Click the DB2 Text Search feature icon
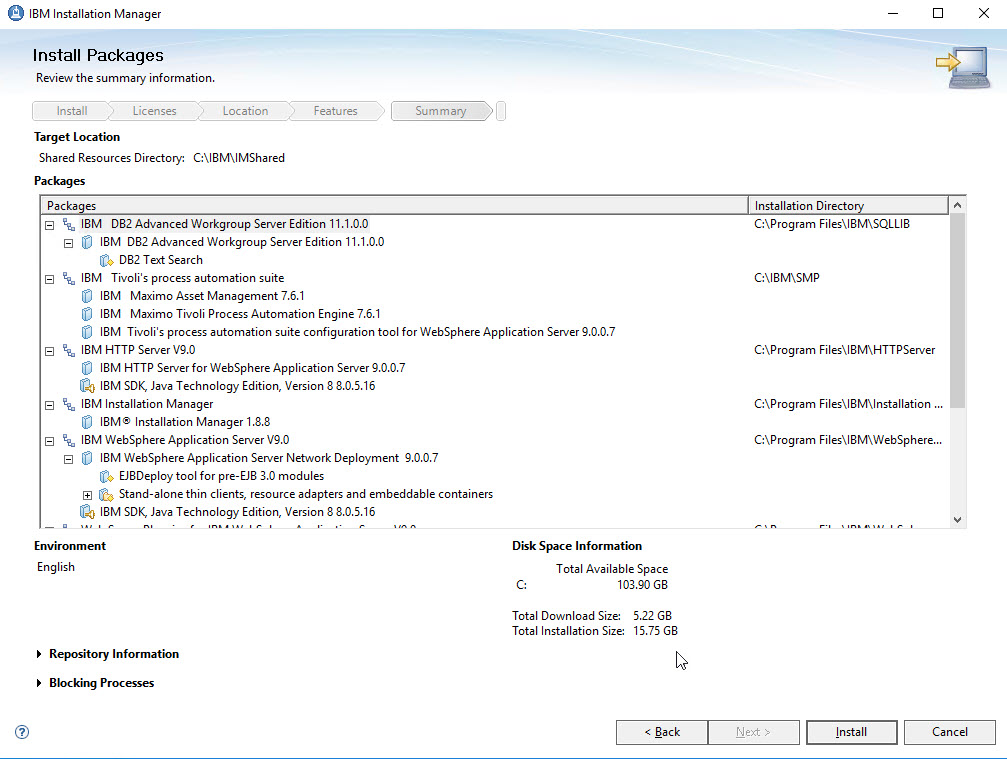 pyautogui.click(x=107, y=260)
